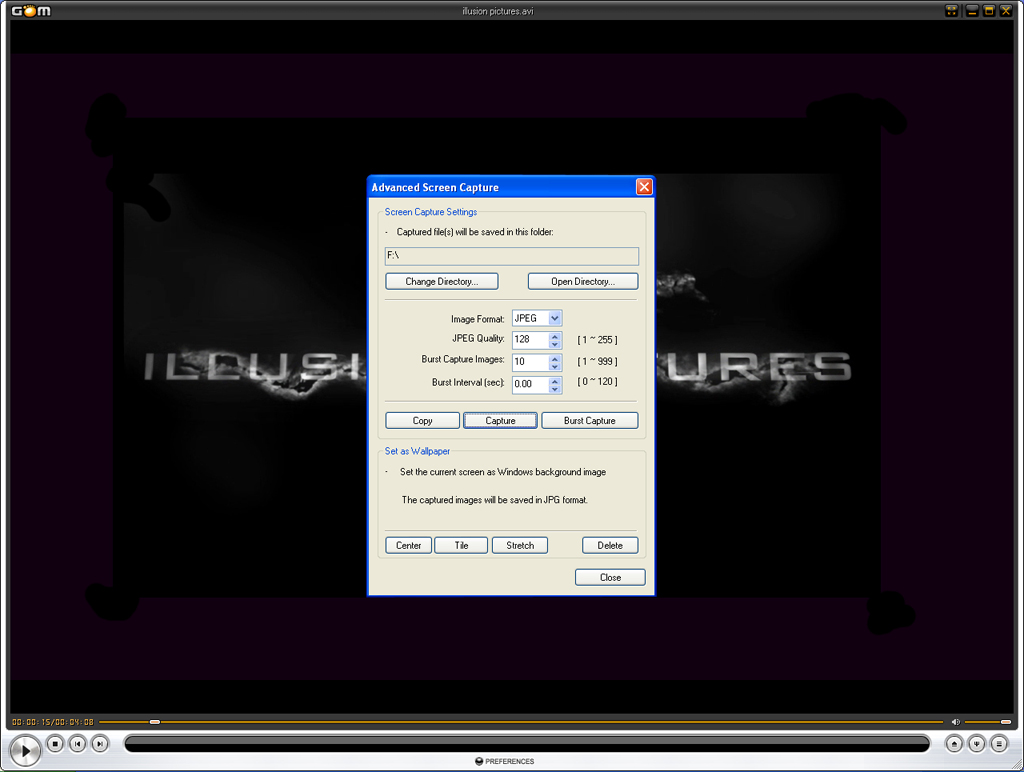Open the PREFERENCES link at the bottom

click(x=505, y=762)
